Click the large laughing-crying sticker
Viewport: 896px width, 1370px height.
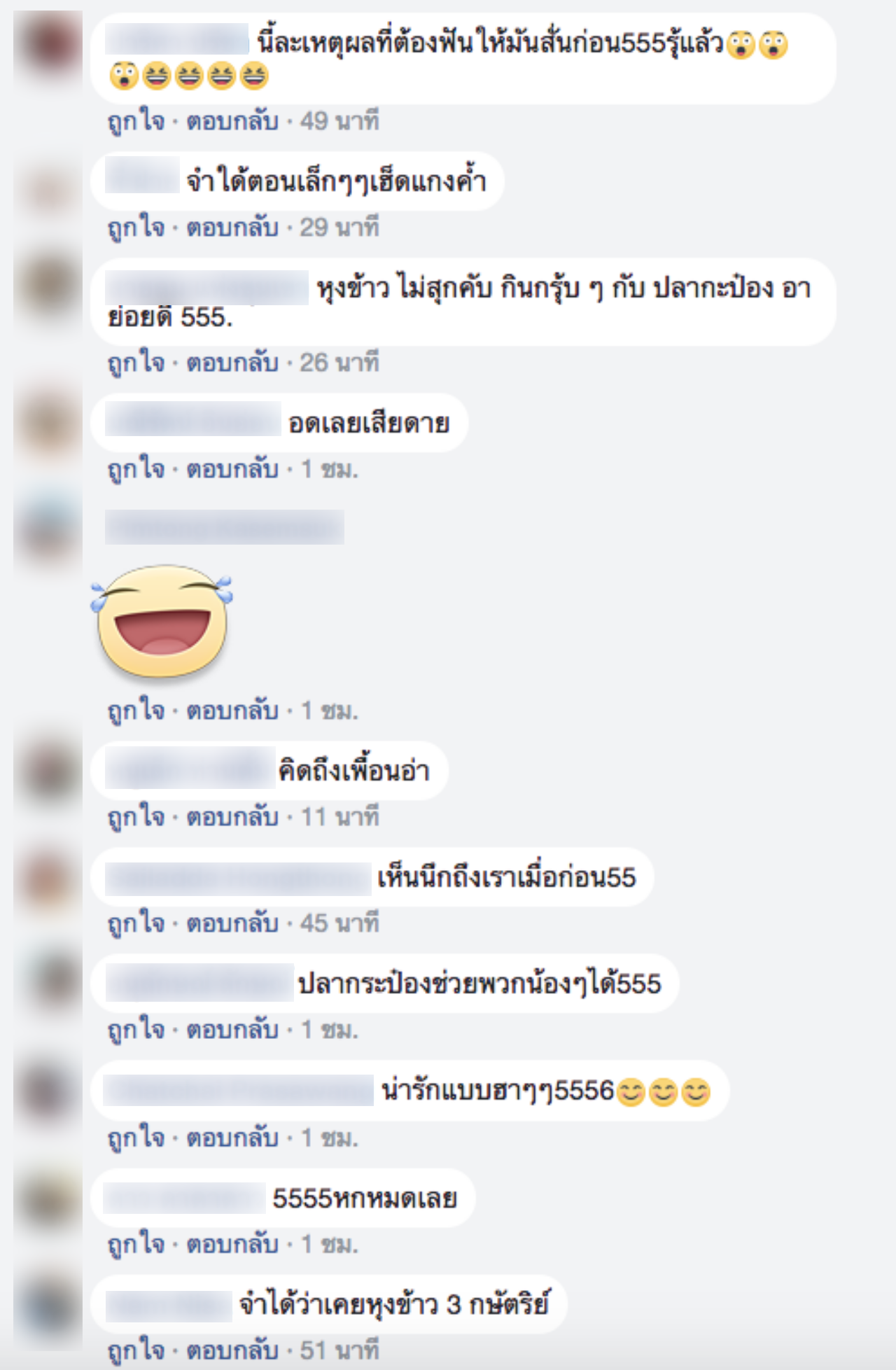click(162, 621)
